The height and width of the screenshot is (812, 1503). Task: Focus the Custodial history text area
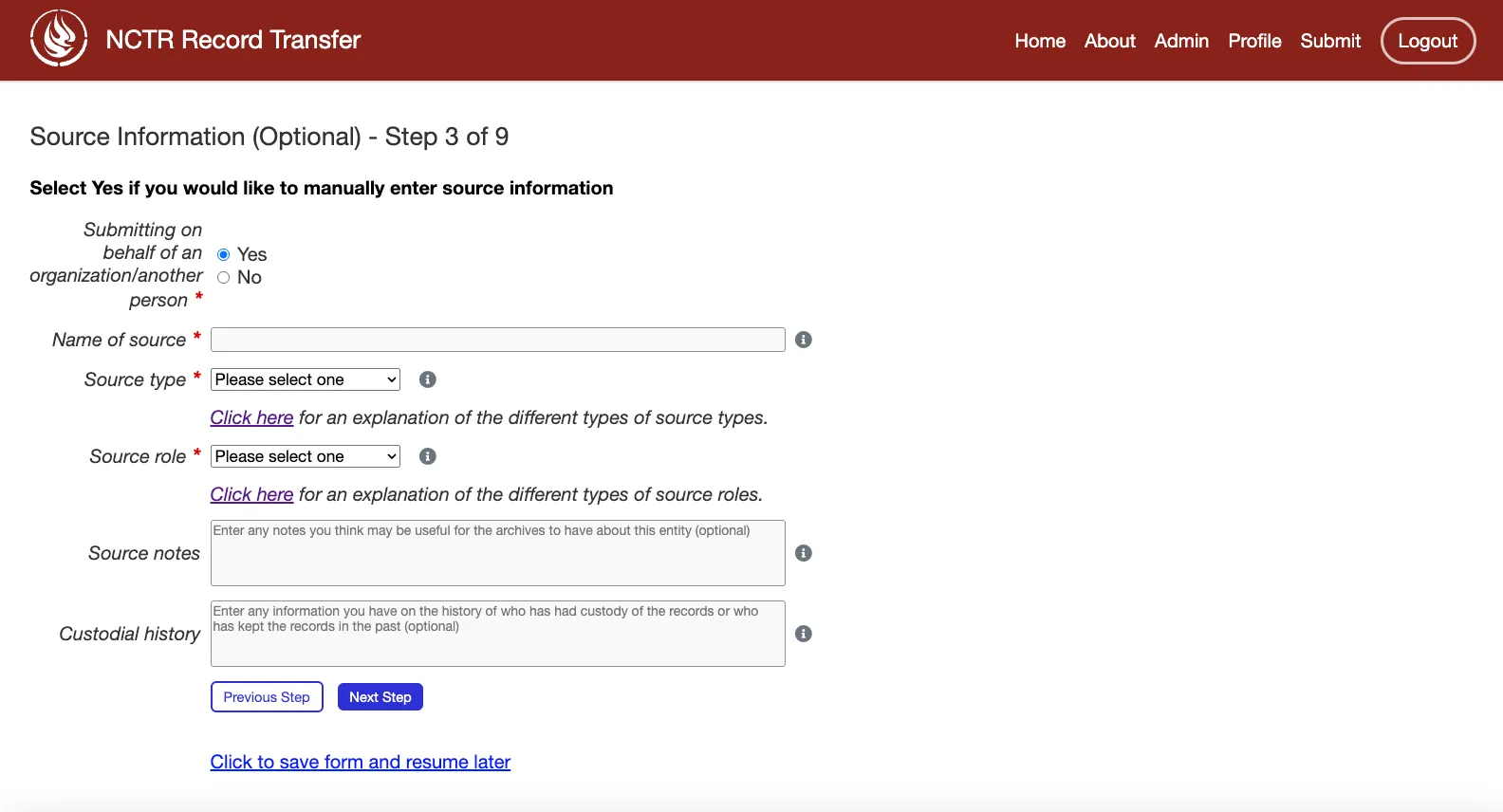tap(498, 634)
